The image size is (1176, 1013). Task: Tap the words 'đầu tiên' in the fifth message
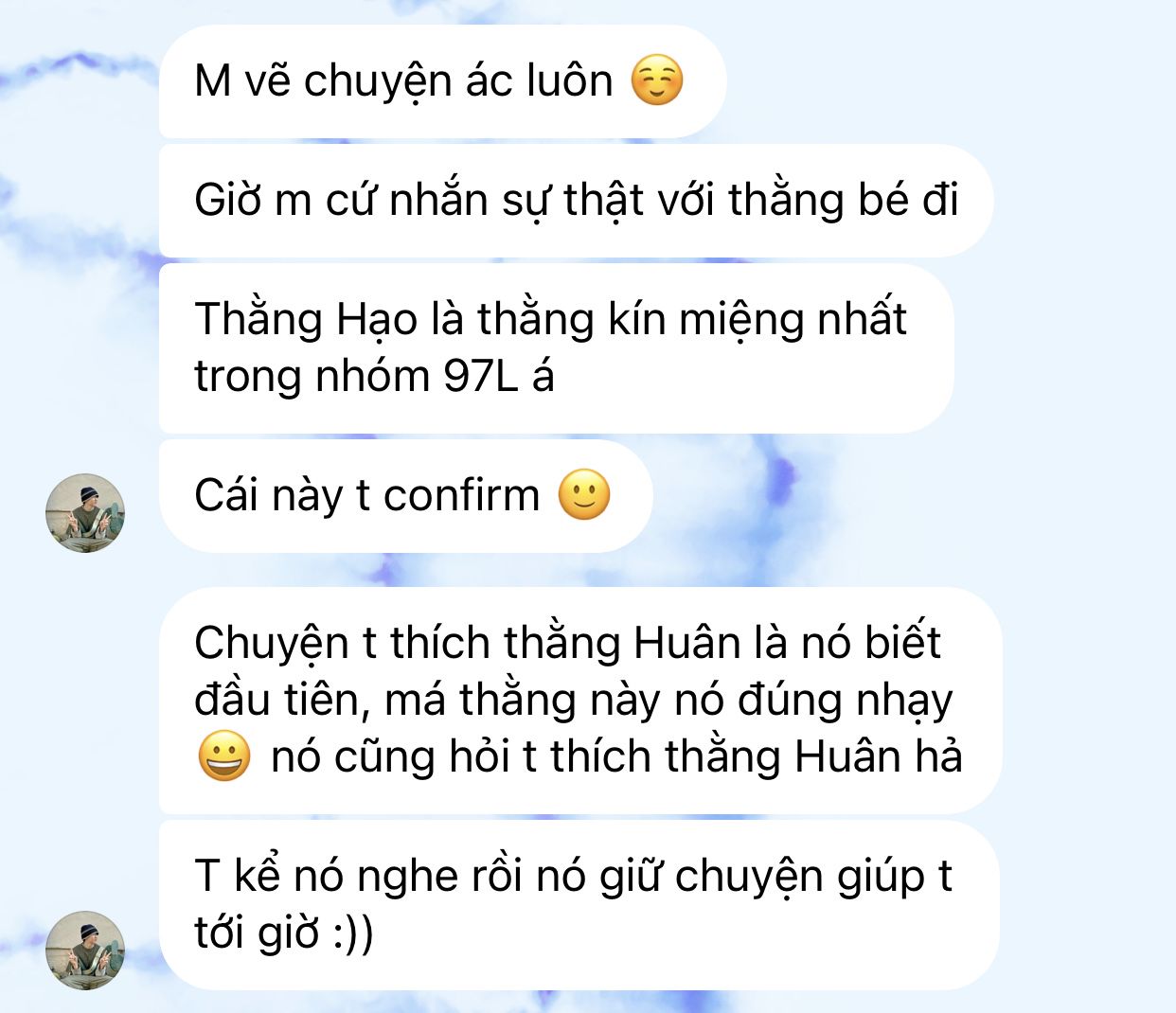[276, 701]
